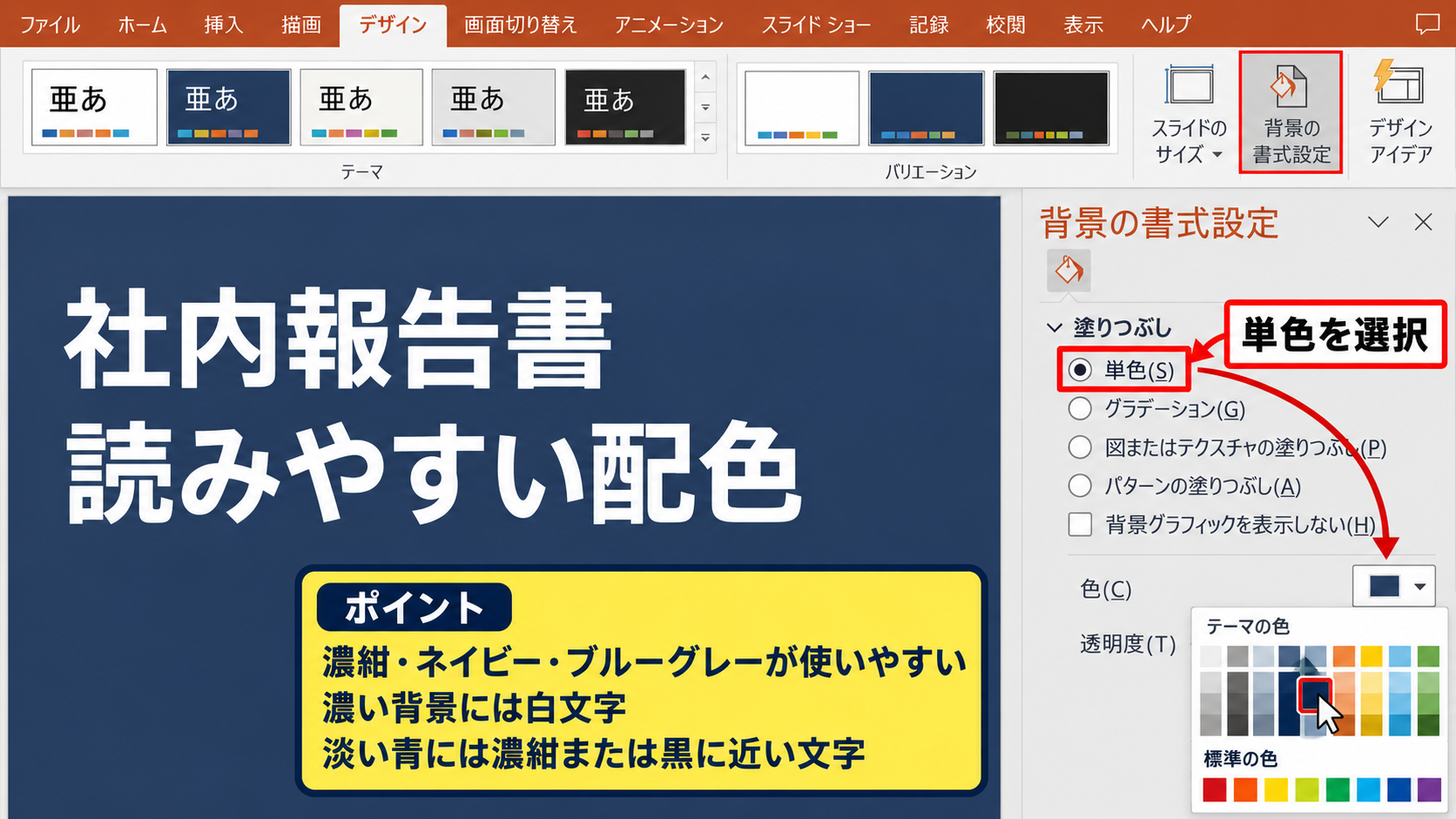Open デザイン アイデア pane

1400,113
